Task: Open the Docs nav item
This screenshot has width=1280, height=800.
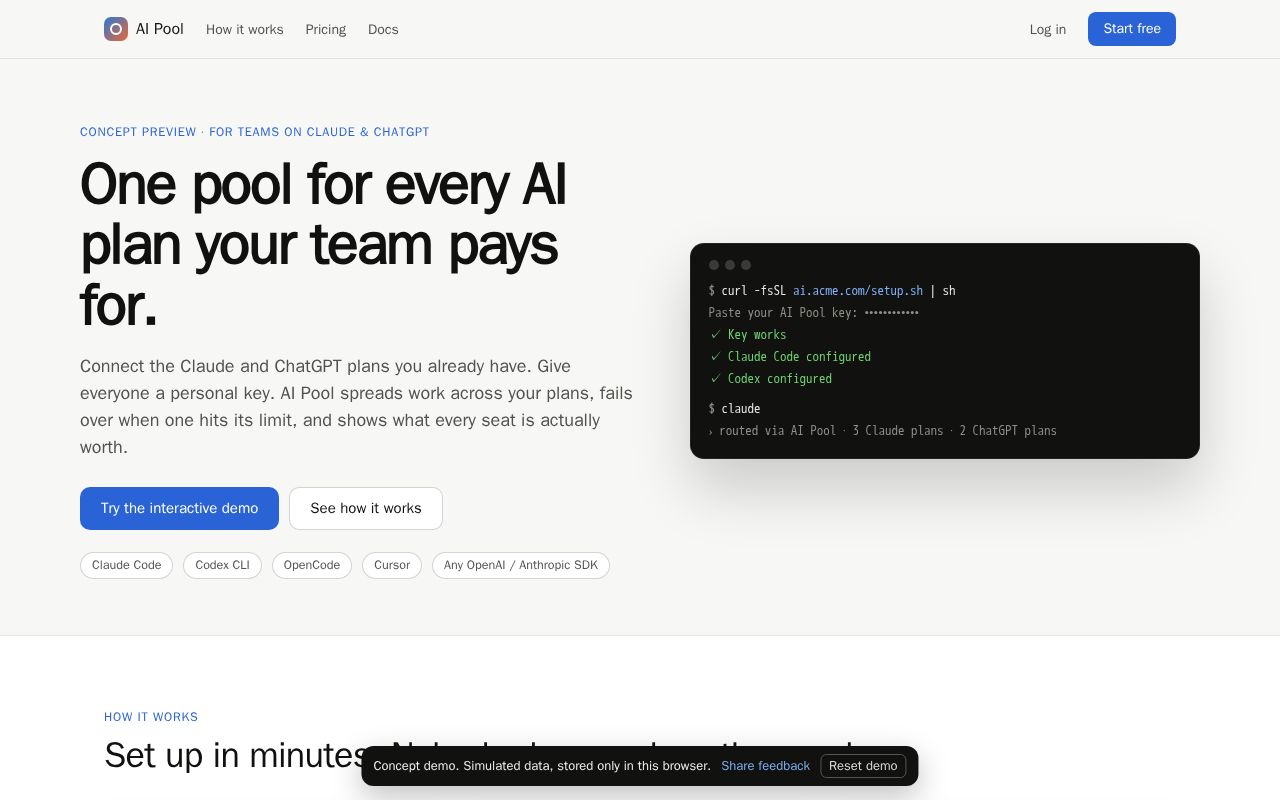Action: [383, 29]
